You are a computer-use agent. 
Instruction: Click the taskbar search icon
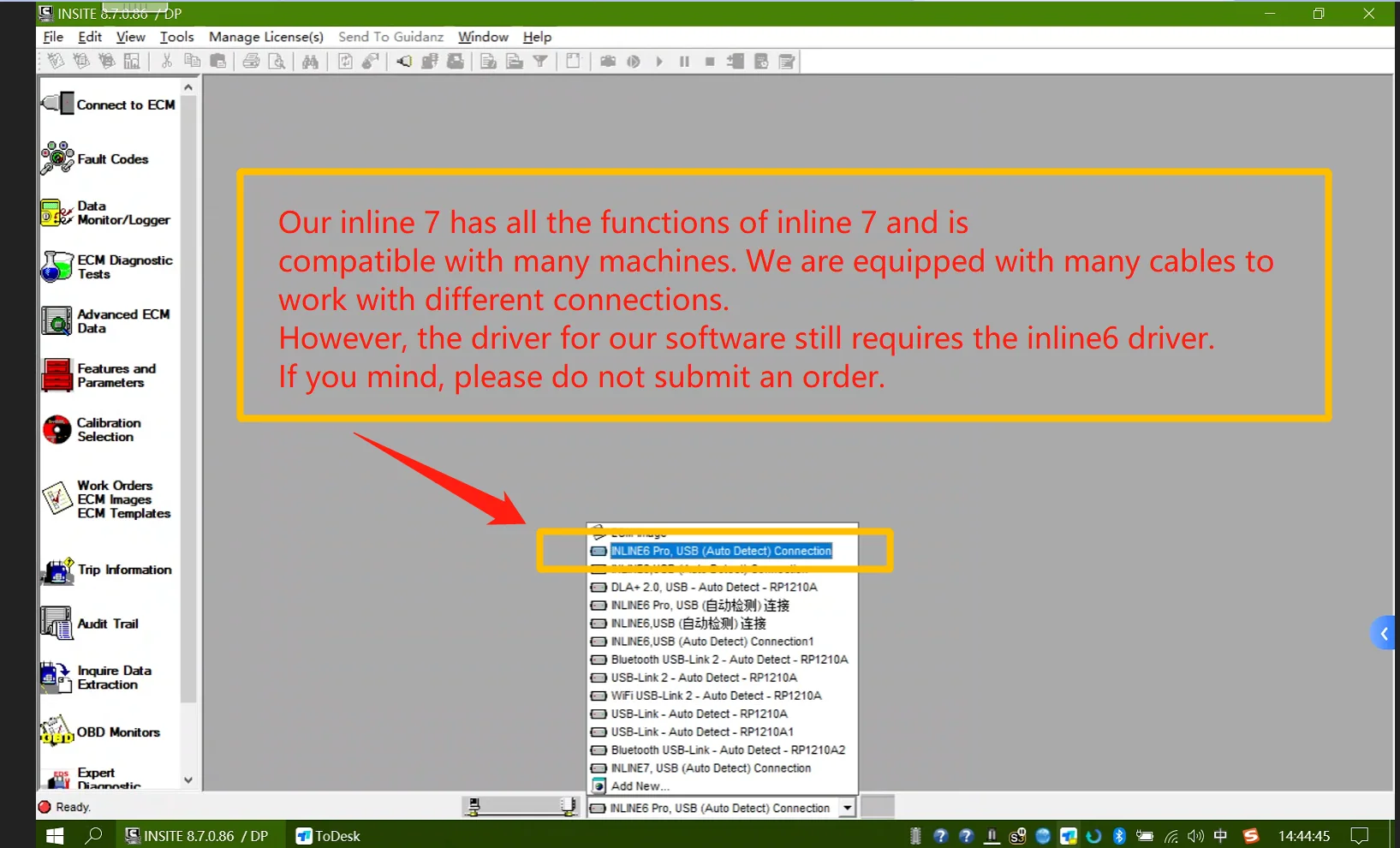(x=94, y=835)
